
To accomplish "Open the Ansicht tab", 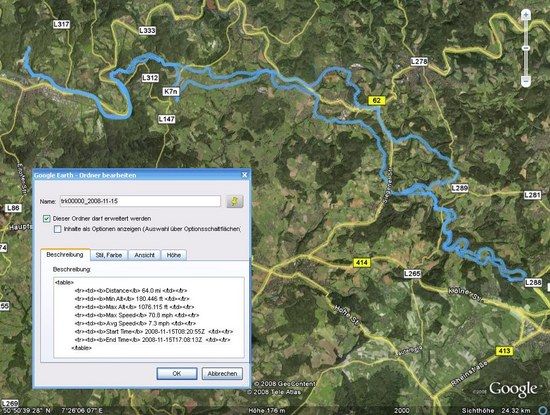I will (x=144, y=255).
